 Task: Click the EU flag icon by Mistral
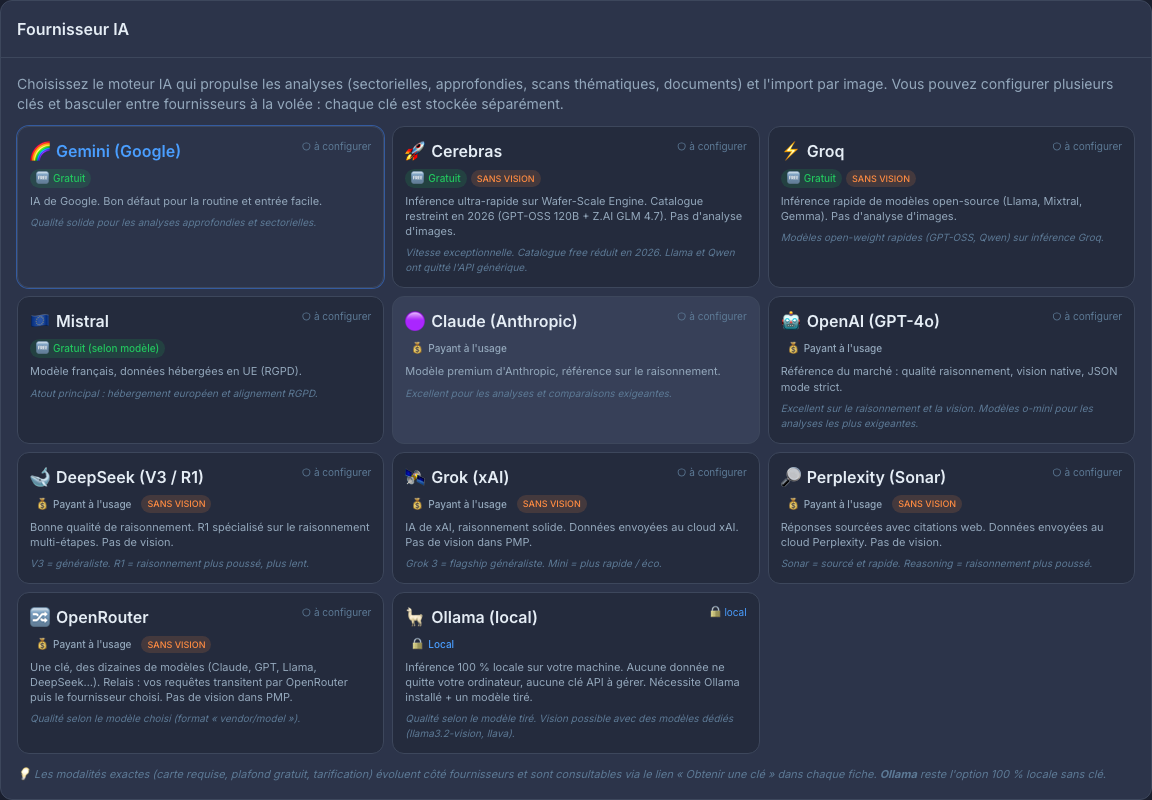click(x=40, y=321)
